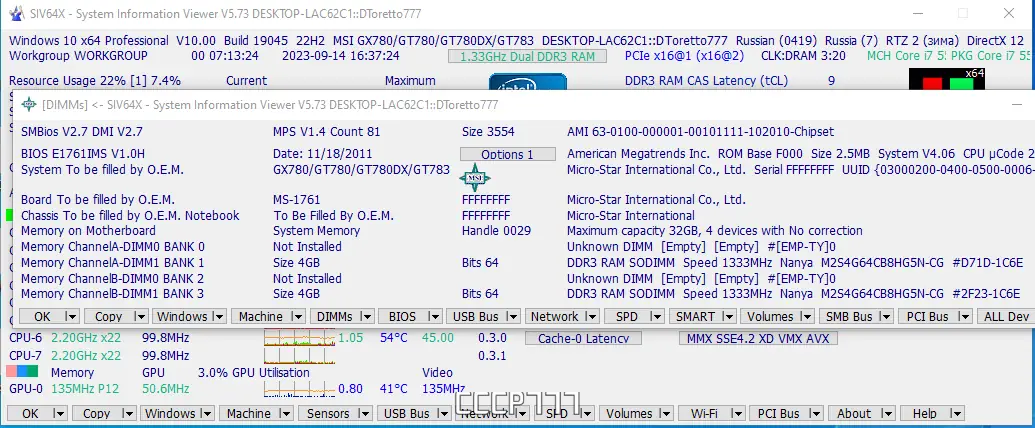The image size is (1035, 428).
Task: Open Volumes from the DIMMs window bar
Action: point(770,316)
